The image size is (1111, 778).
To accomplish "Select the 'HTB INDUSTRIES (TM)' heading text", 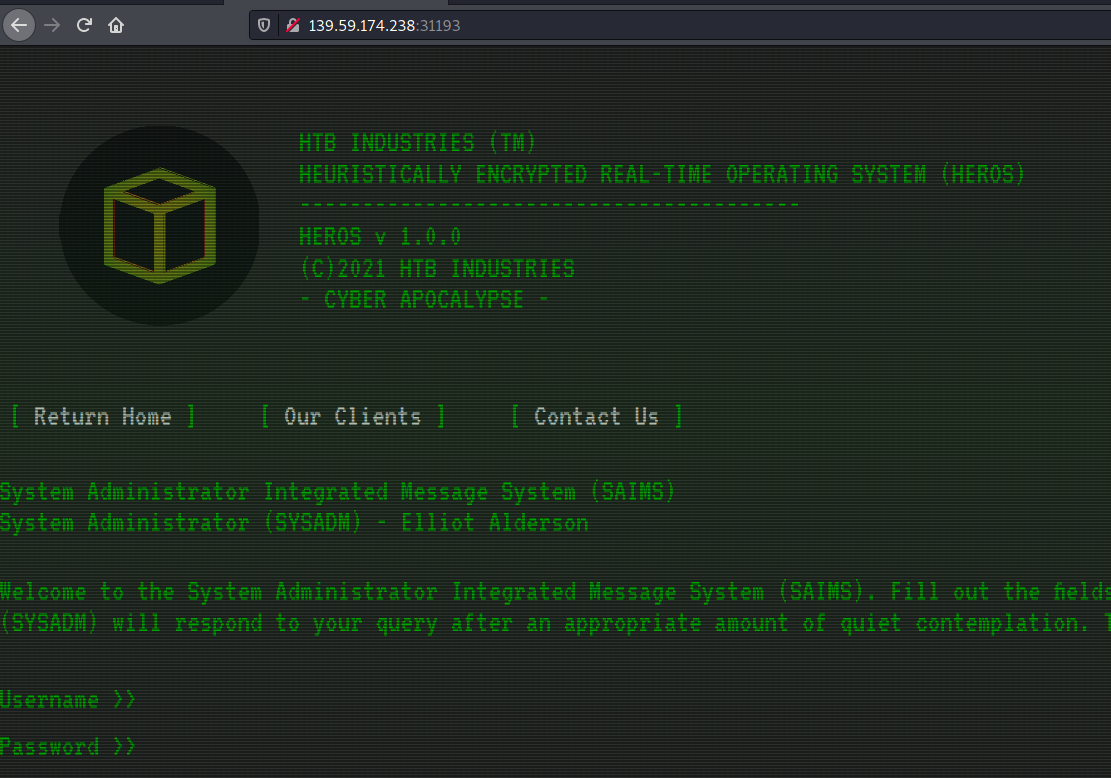I will tap(417, 143).
